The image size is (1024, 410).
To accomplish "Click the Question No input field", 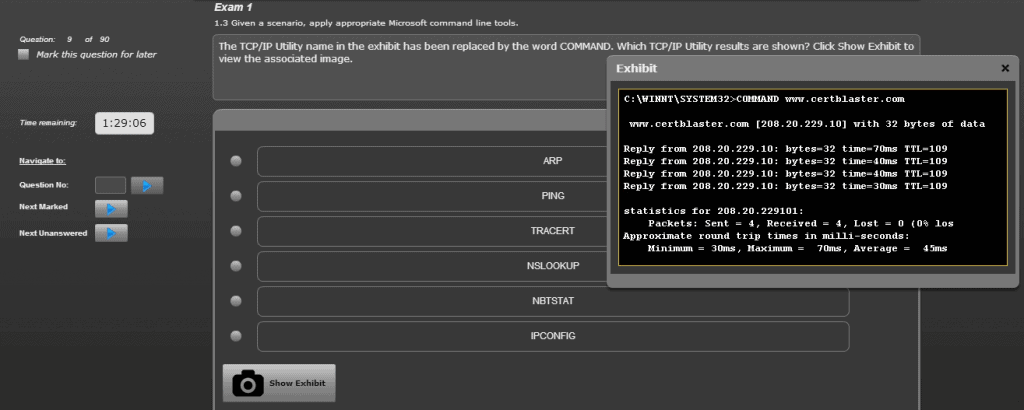I will pos(110,185).
